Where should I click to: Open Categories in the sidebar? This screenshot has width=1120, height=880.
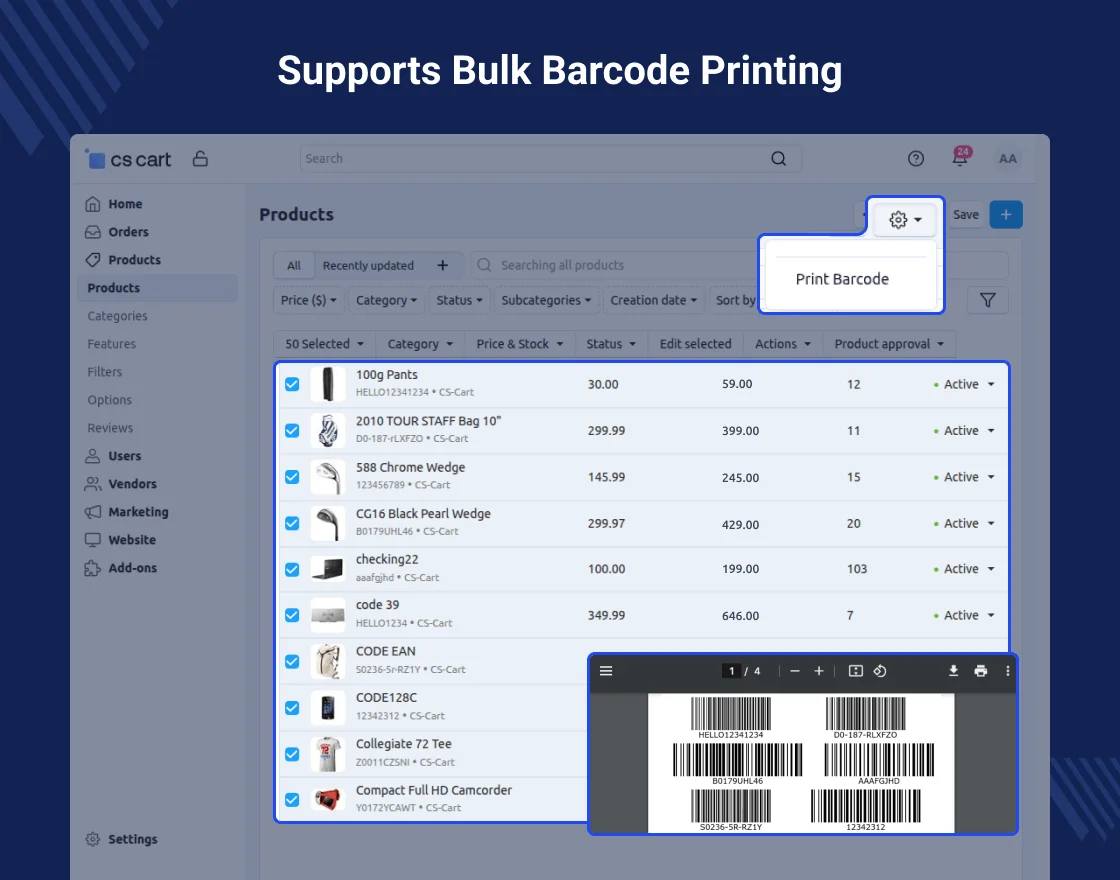tap(117, 316)
